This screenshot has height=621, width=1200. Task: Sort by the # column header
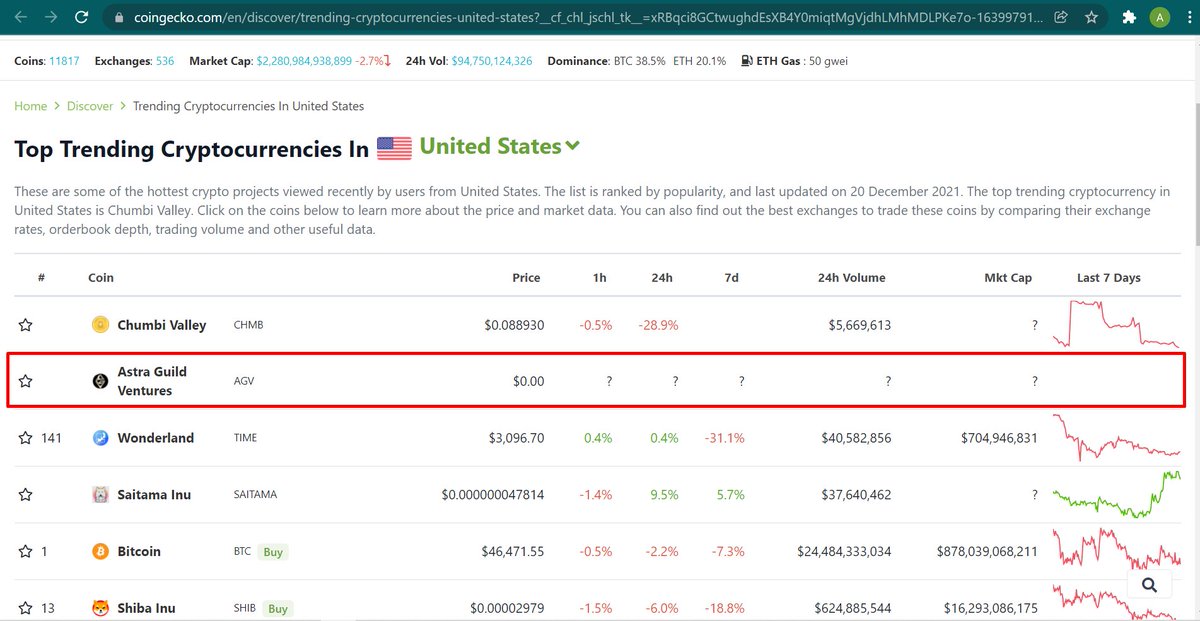coord(41,278)
